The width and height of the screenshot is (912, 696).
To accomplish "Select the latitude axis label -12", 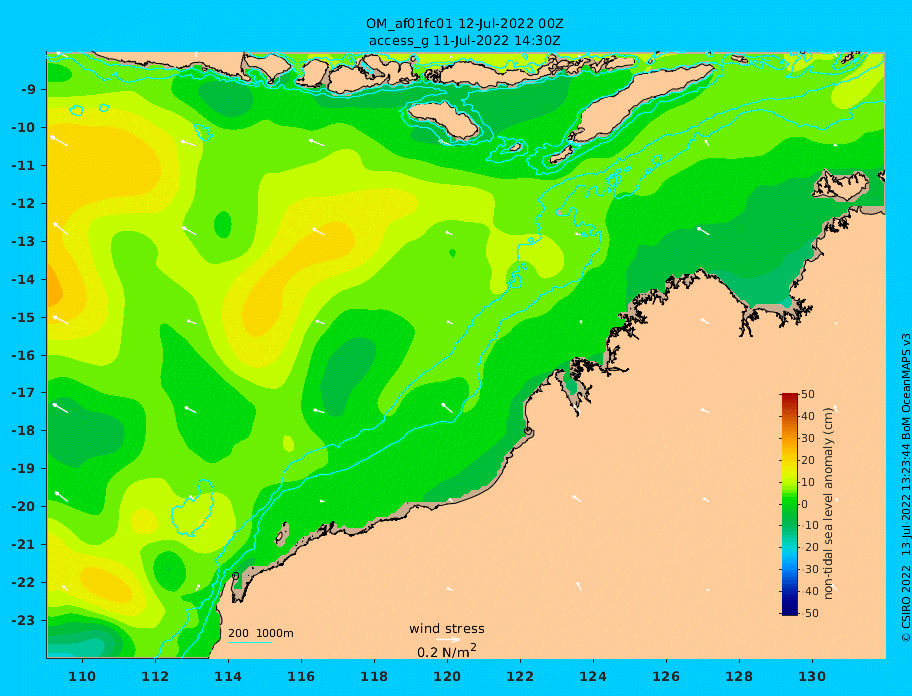I will [x=24, y=204].
